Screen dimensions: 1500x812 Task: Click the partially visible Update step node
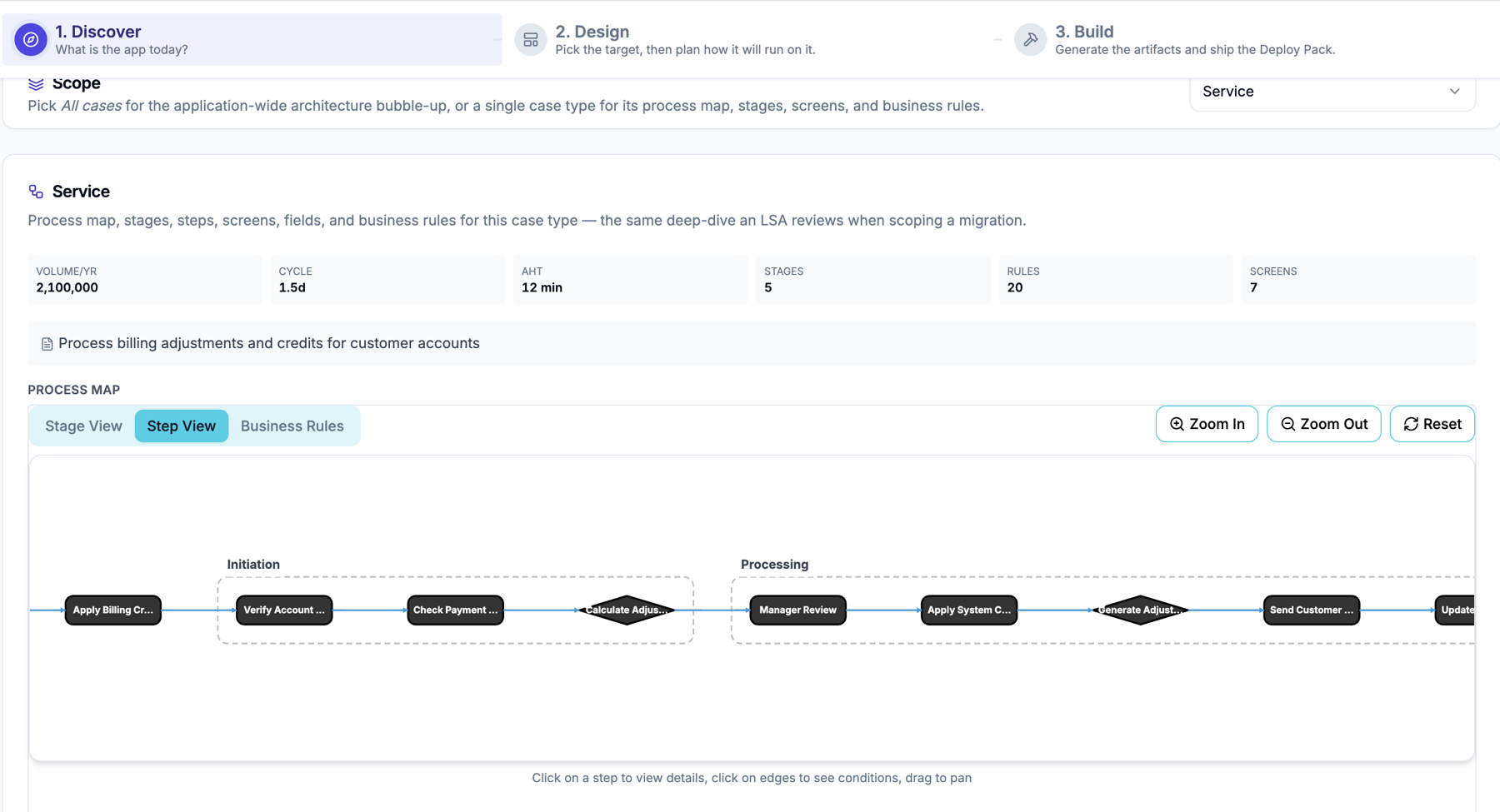[x=1455, y=610]
